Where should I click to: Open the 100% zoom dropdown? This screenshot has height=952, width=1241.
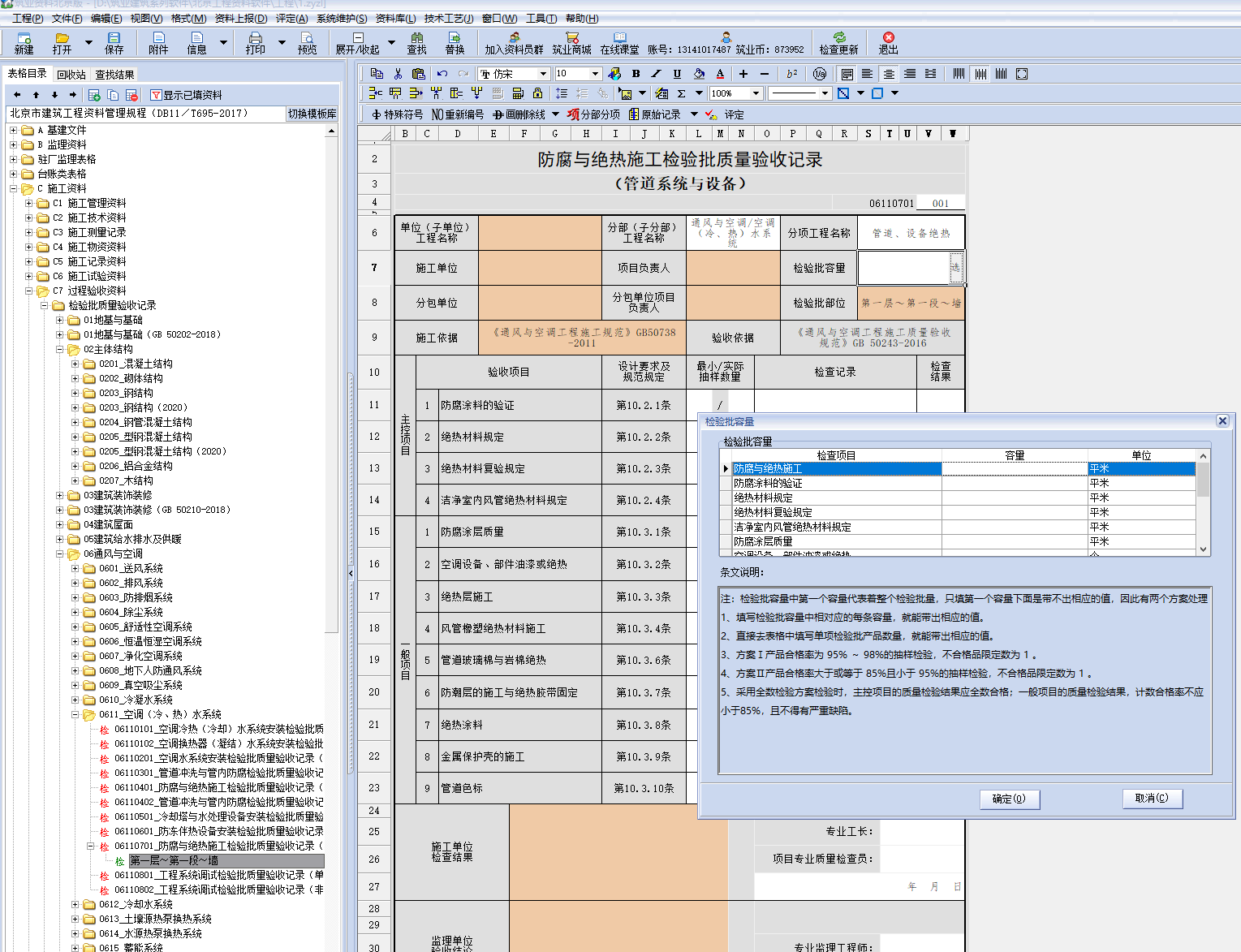(x=756, y=93)
